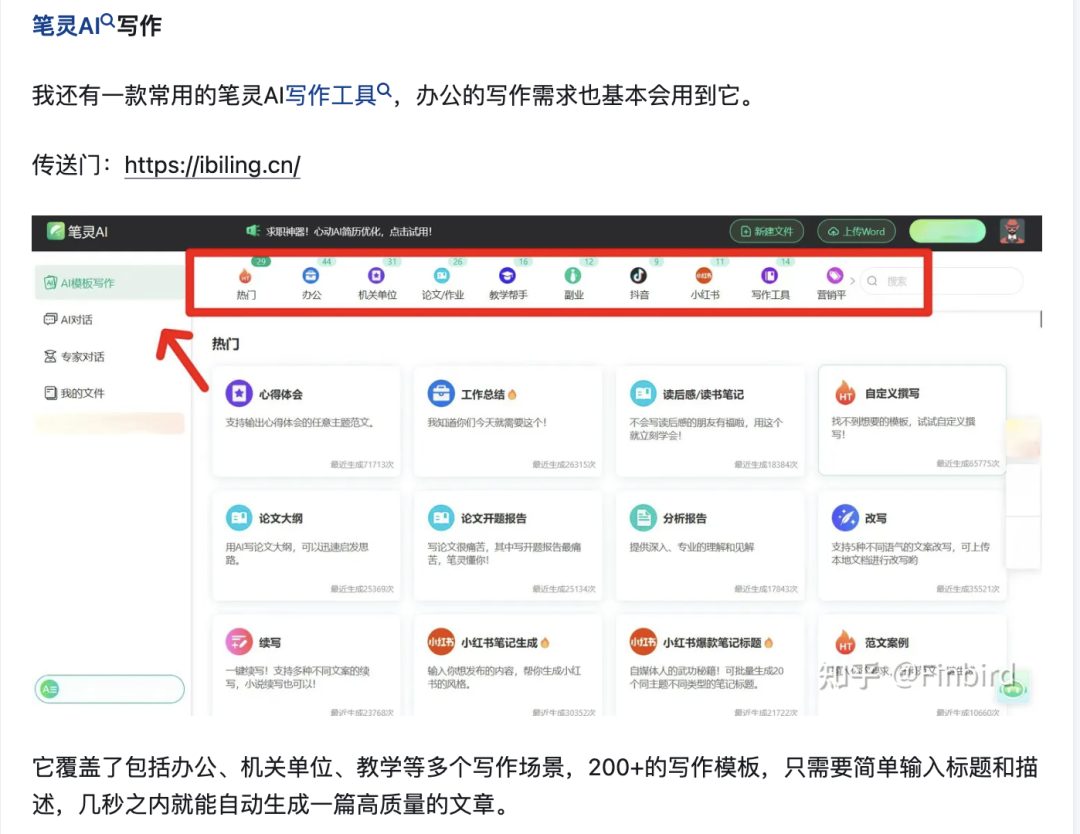The height and width of the screenshot is (834, 1080).
Task: Open the 工作总结 template card
Action: pos(508,421)
